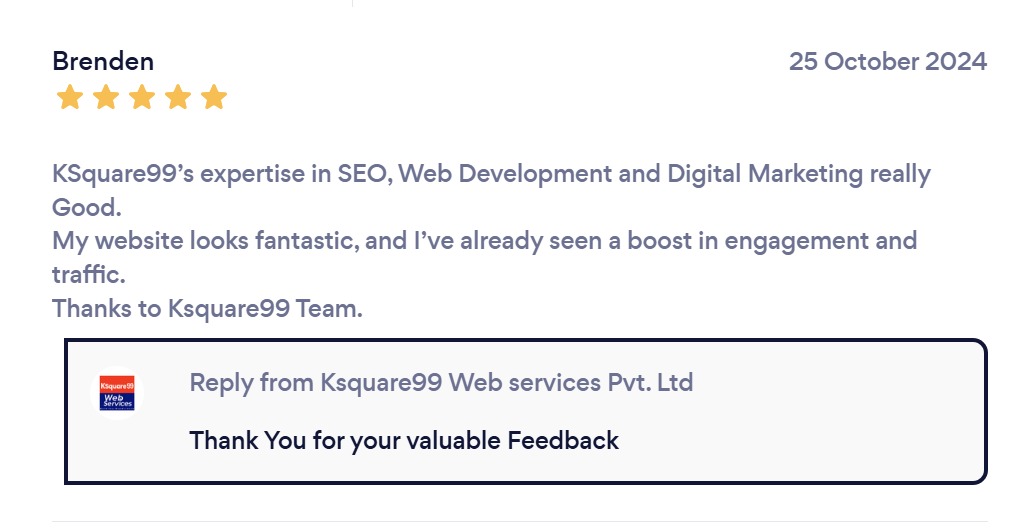Click the word "SEO" in the review
The height and width of the screenshot is (531, 1027).
(x=366, y=174)
